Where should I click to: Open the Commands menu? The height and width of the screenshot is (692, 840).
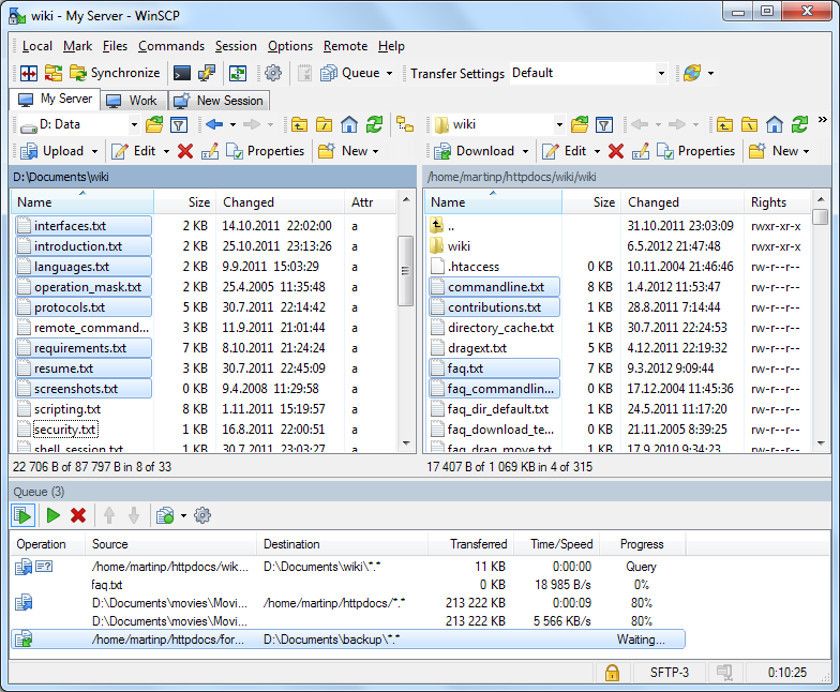tap(171, 46)
